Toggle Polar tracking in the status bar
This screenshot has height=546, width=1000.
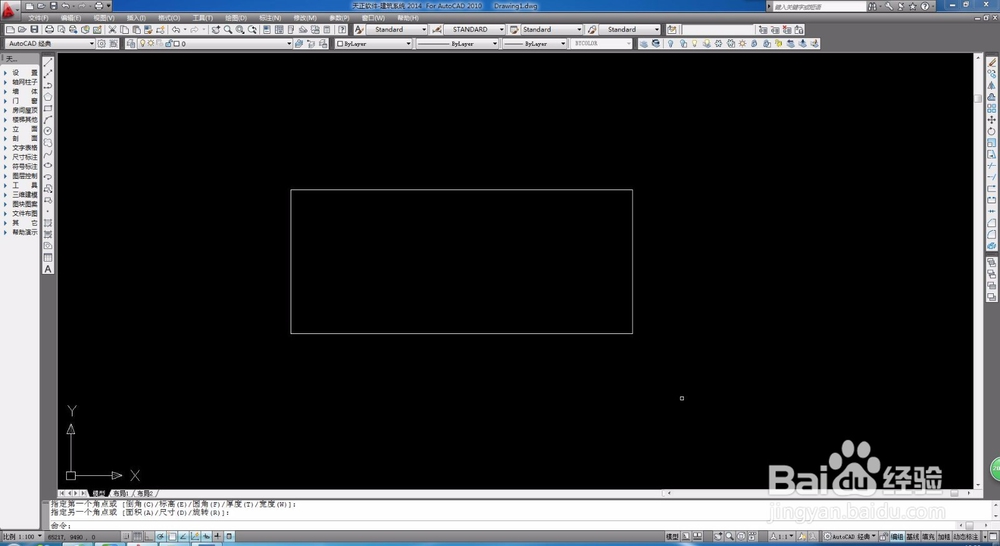click(x=161, y=536)
